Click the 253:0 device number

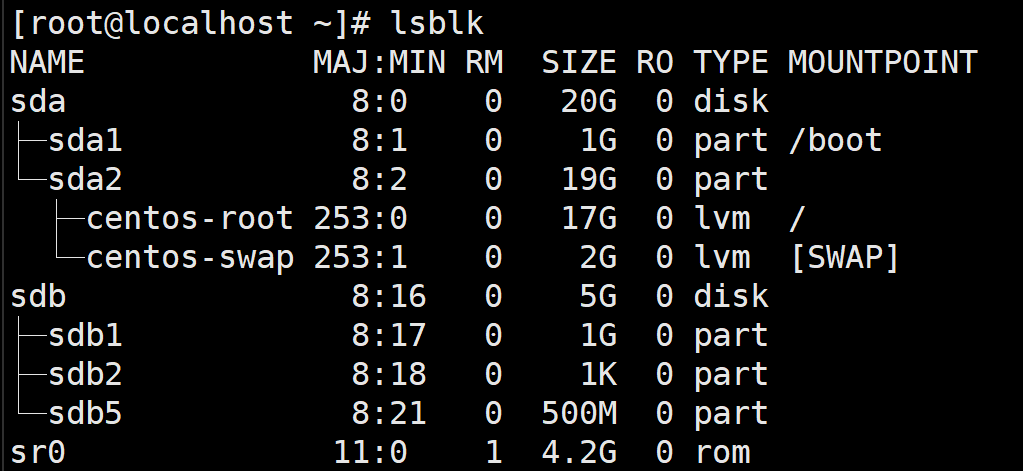[x=361, y=219]
